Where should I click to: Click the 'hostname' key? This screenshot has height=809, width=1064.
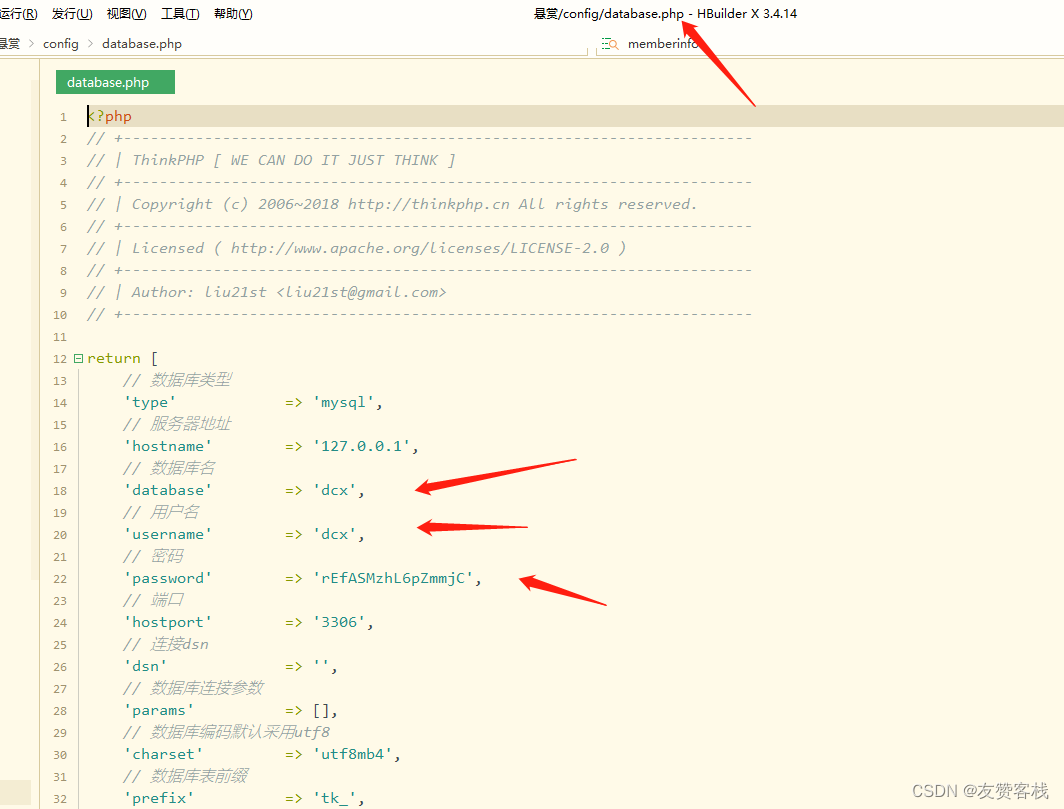point(168,447)
